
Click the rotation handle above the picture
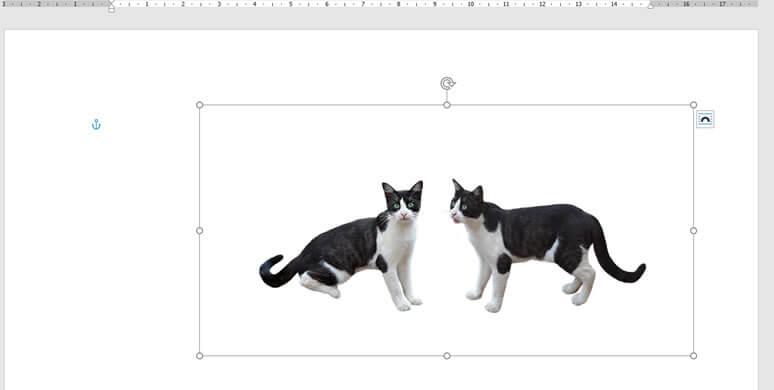pyautogui.click(x=447, y=83)
